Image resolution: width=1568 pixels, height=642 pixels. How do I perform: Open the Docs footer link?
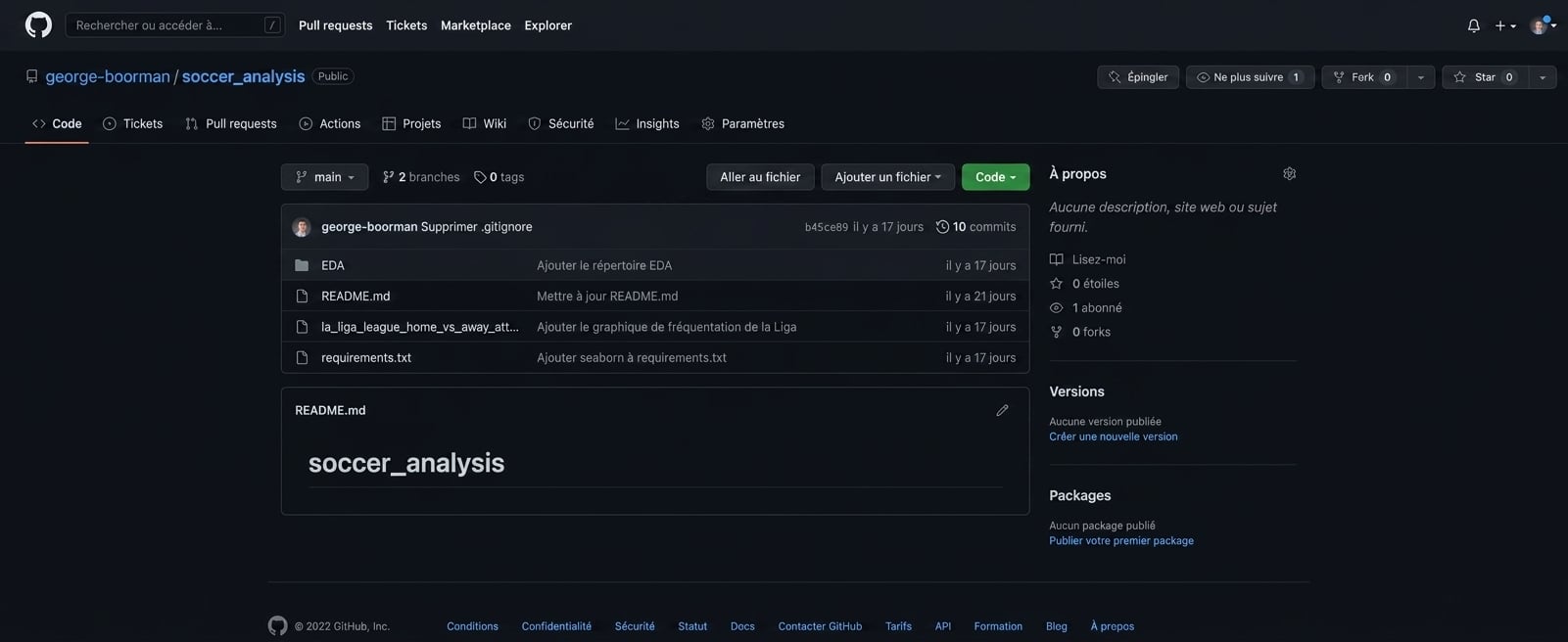[742, 626]
